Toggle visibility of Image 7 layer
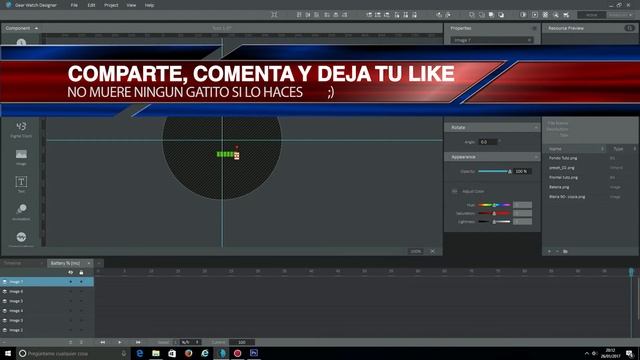Image resolution: width=640 pixels, height=360 pixels. click(x=71, y=282)
